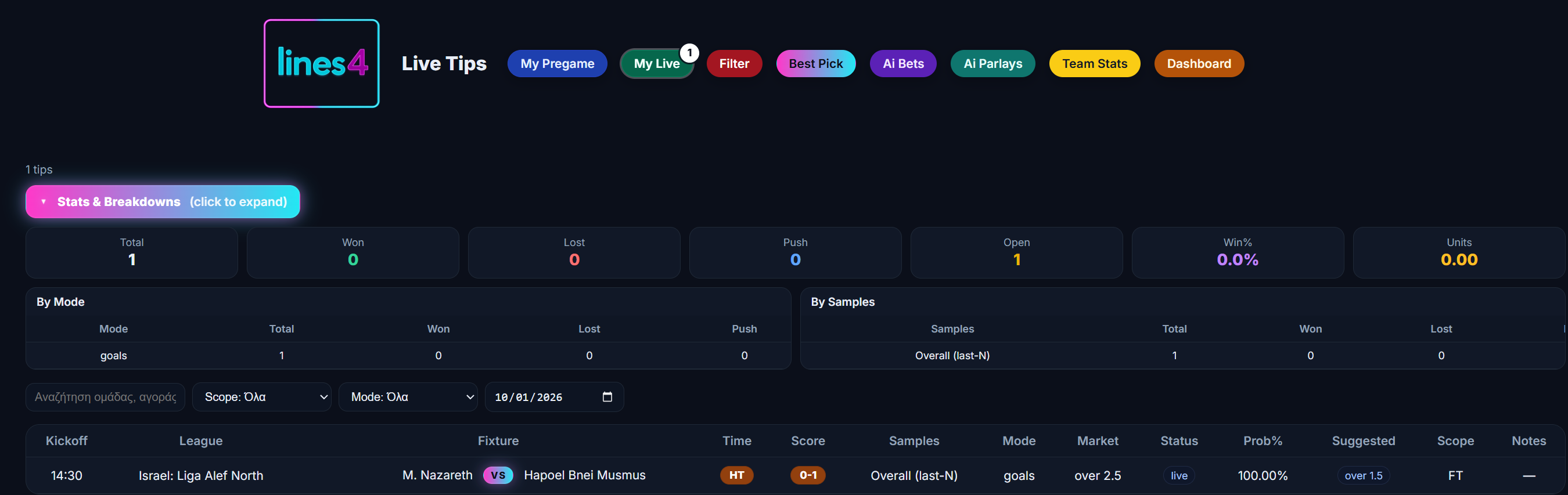
Task: Open the Filter page
Action: click(x=734, y=63)
